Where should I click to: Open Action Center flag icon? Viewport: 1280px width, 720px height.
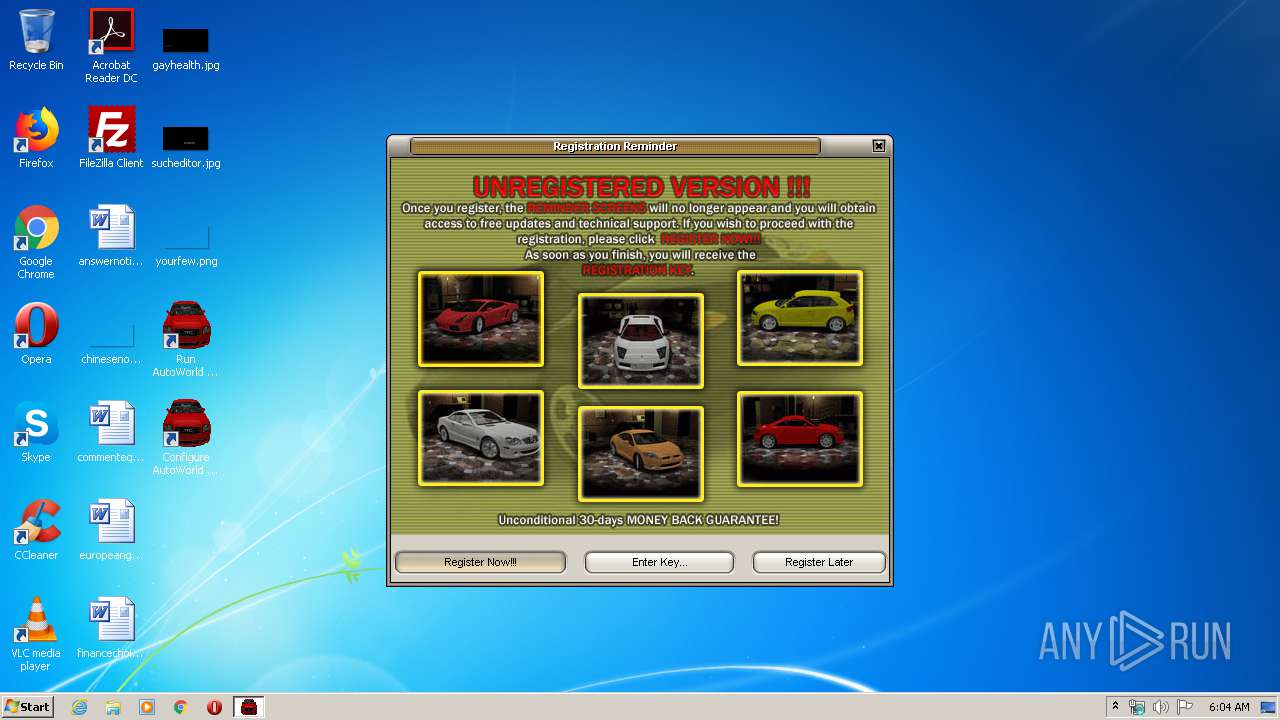pyautogui.click(x=1185, y=707)
